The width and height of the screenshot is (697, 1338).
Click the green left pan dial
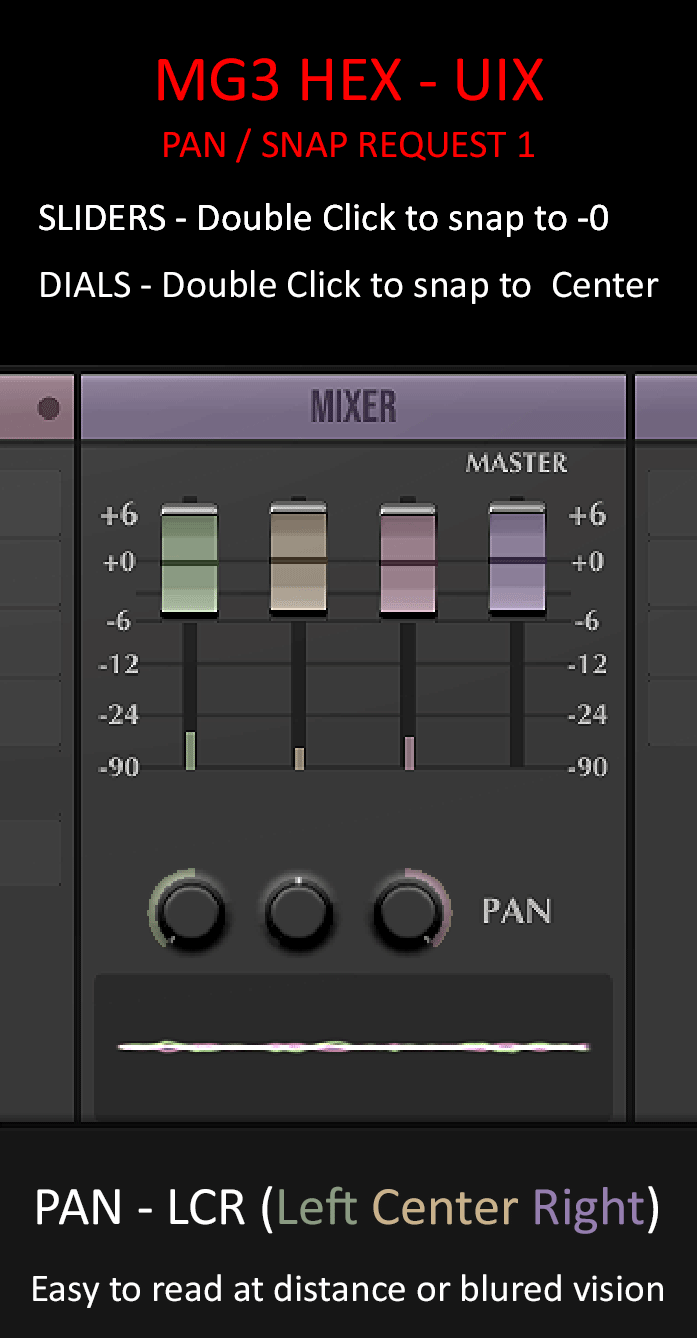pos(190,911)
